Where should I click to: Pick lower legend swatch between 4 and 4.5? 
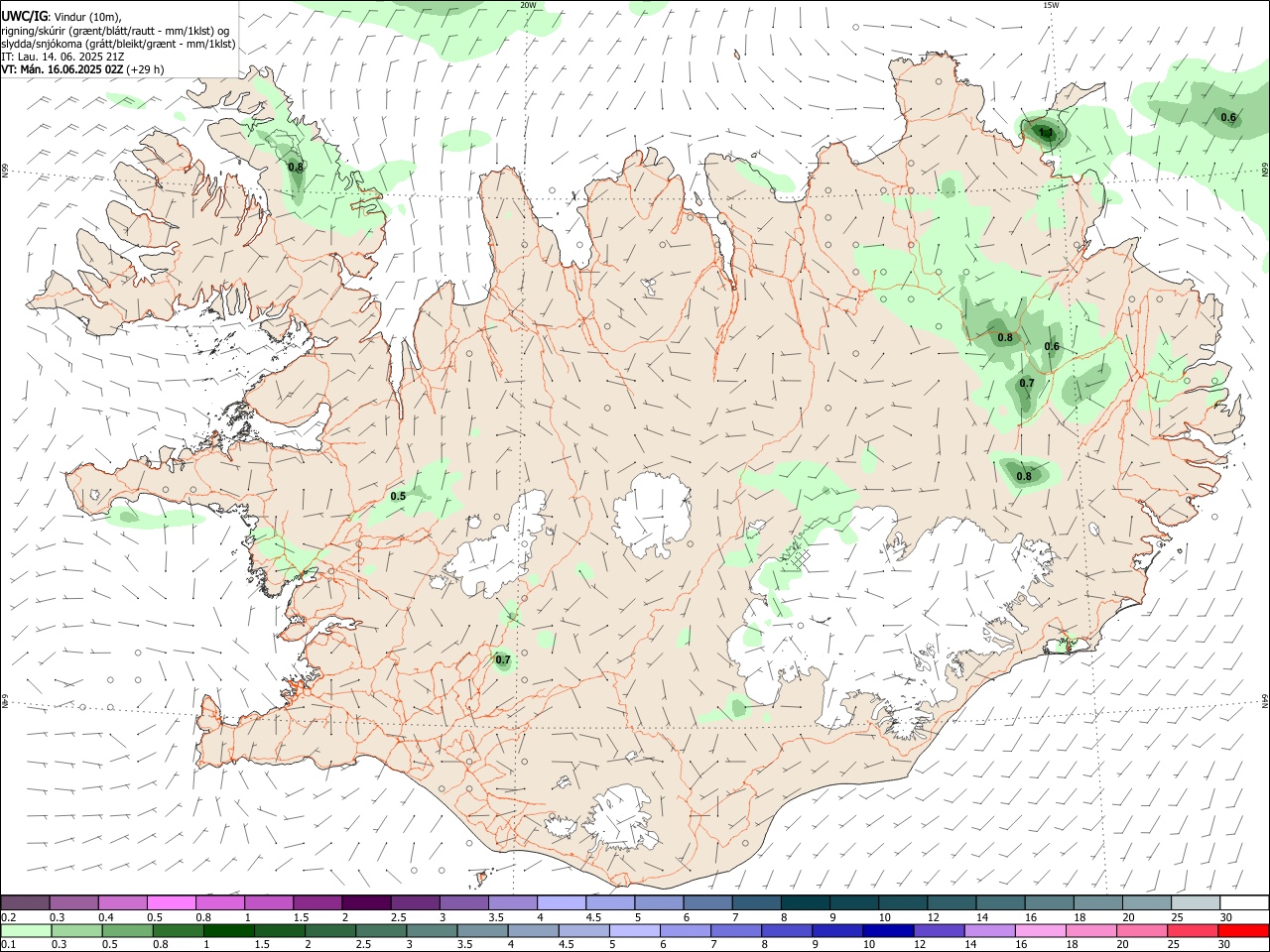533,930
